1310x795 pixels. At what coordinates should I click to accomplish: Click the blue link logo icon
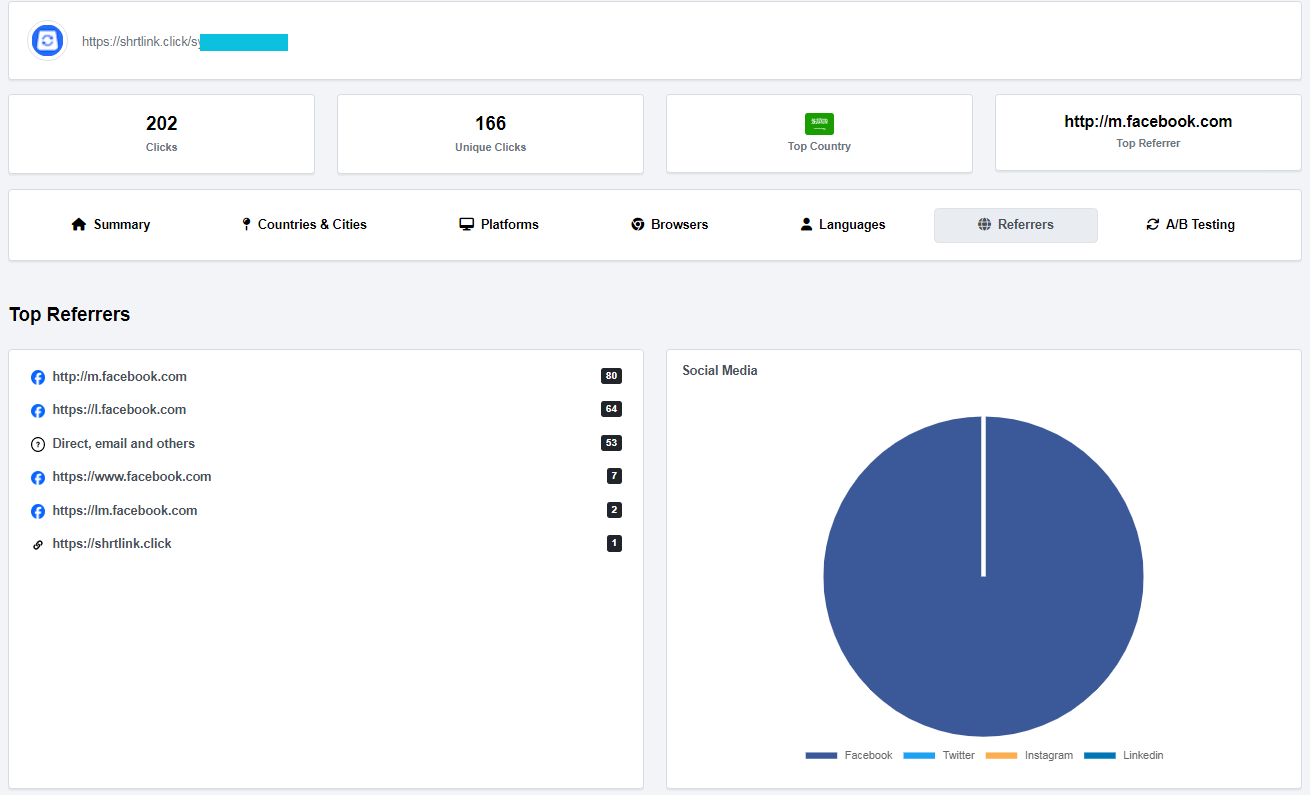47,41
